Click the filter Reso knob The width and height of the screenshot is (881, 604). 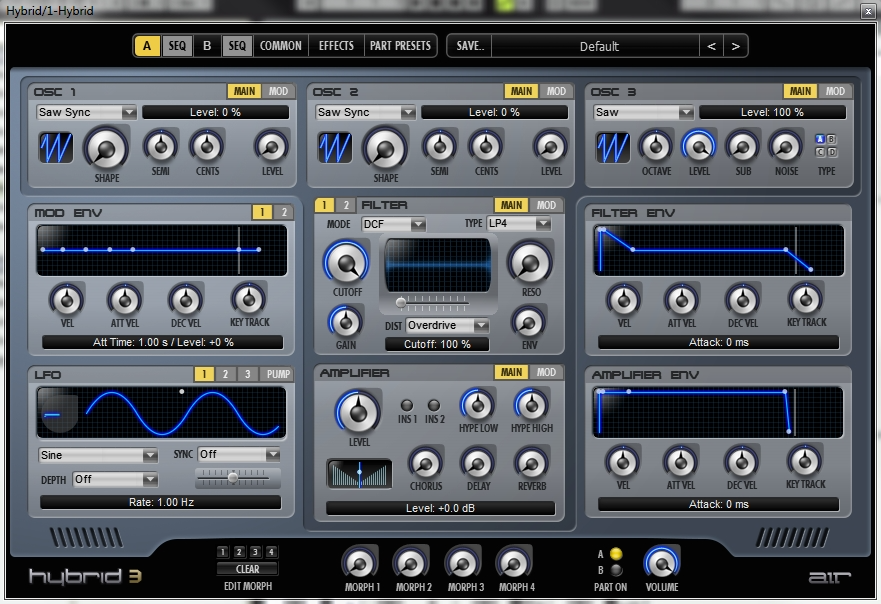(x=530, y=262)
